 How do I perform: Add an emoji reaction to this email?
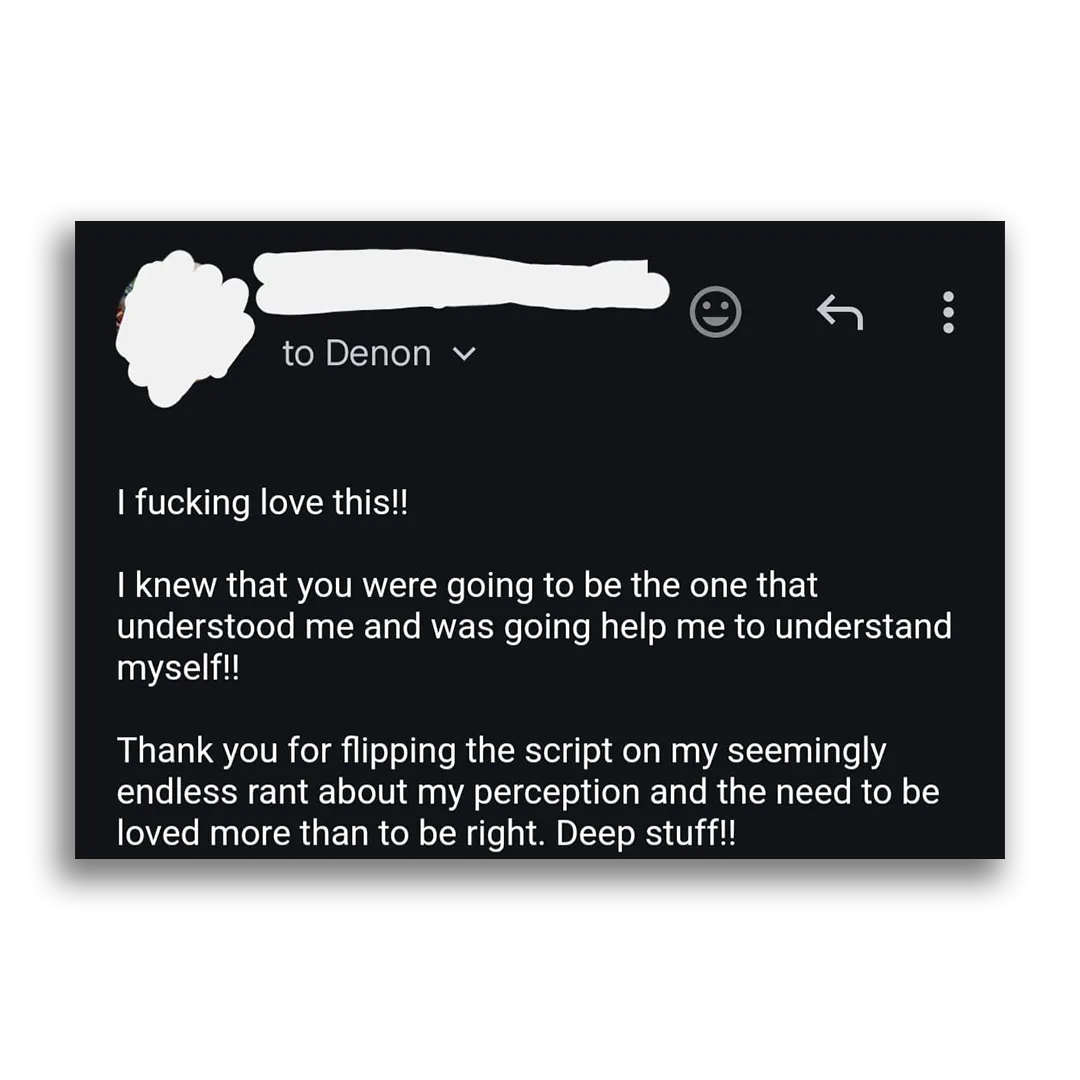(x=715, y=312)
